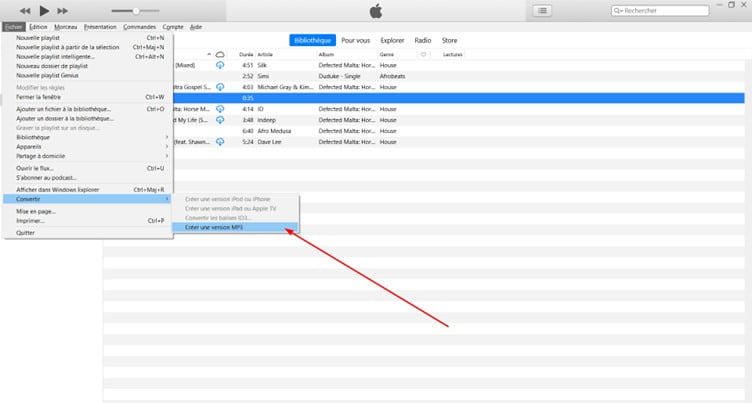Sort by the heart (love) column header
Screen dimensions: 752x403
click(423, 55)
